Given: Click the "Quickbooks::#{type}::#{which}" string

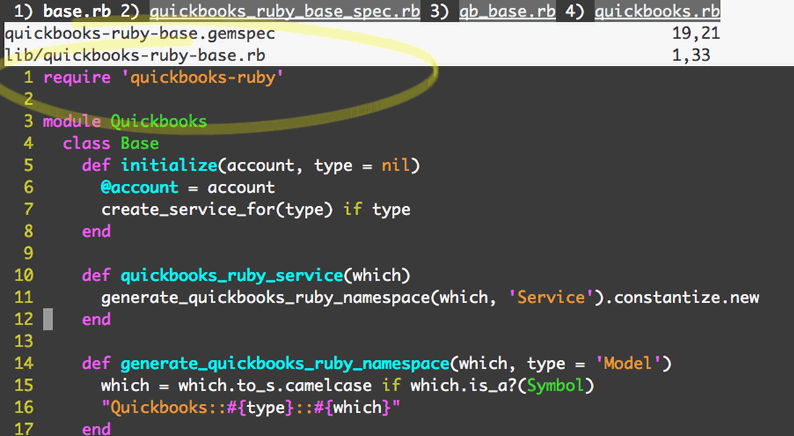Looking at the screenshot, I should click(251, 408).
